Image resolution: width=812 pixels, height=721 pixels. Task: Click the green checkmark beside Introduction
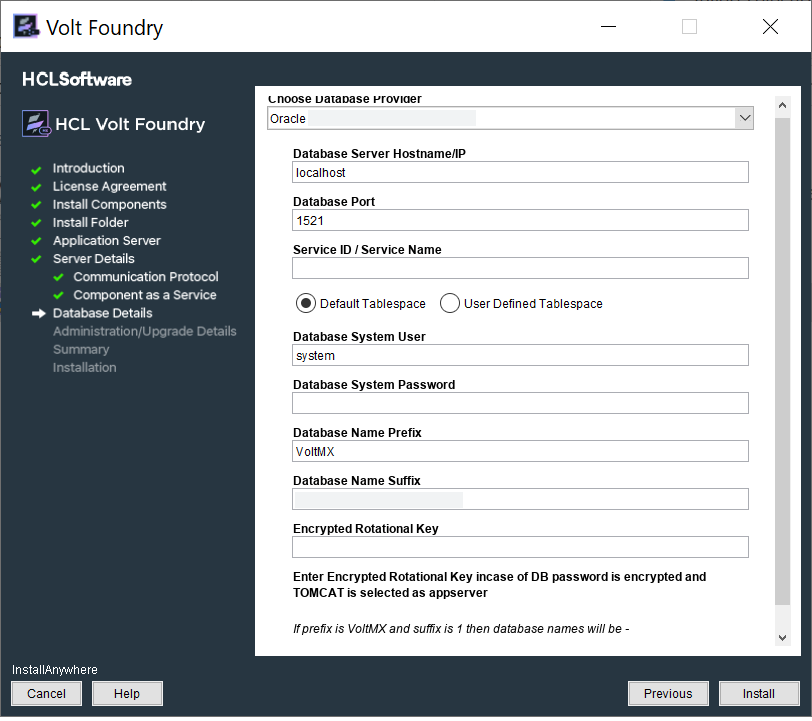pos(37,169)
